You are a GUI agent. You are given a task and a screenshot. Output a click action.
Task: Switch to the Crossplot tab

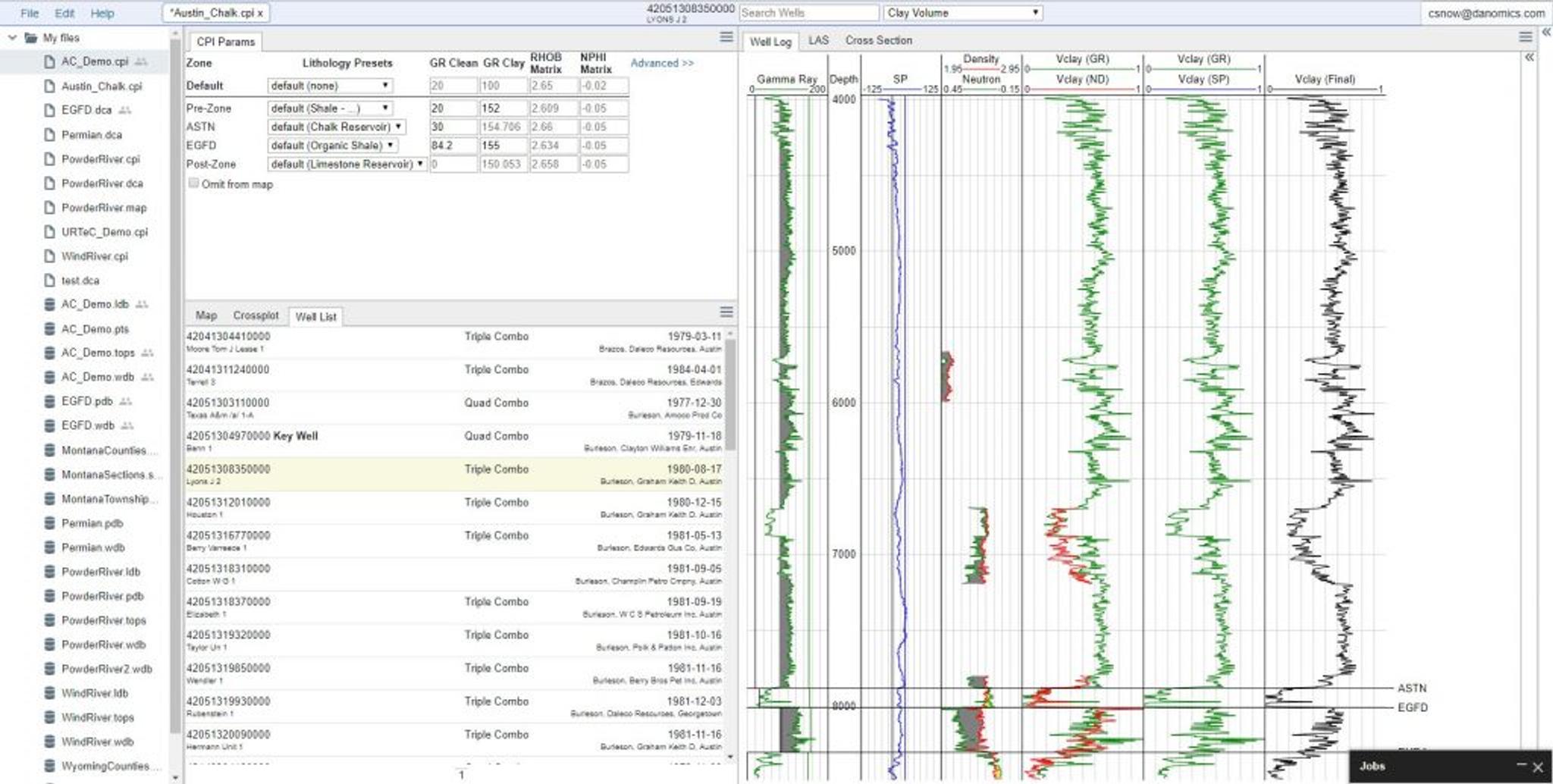click(256, 315)
